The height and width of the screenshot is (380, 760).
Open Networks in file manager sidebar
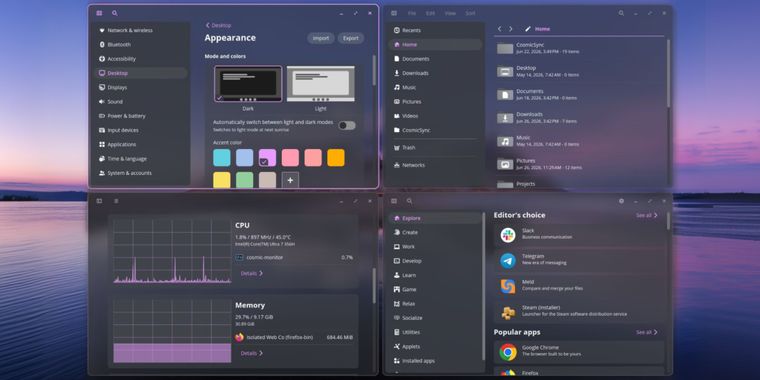tap(435, 165)
